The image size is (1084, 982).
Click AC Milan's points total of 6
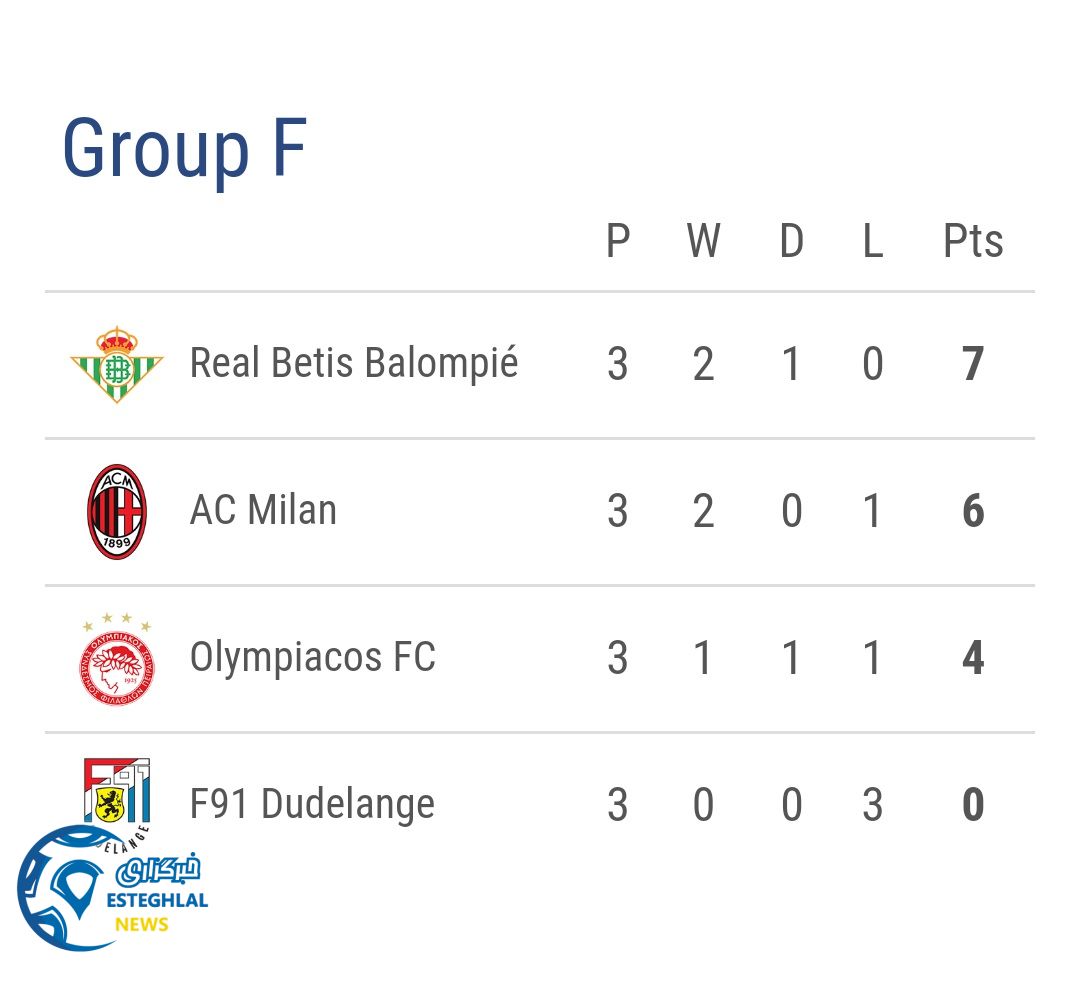[x=972, y=511]
